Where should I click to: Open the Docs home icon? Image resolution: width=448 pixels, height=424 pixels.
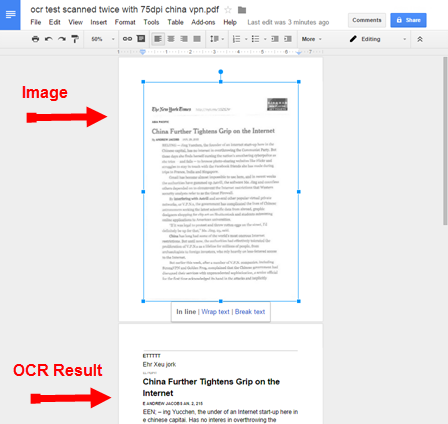[x=10, y=15]
